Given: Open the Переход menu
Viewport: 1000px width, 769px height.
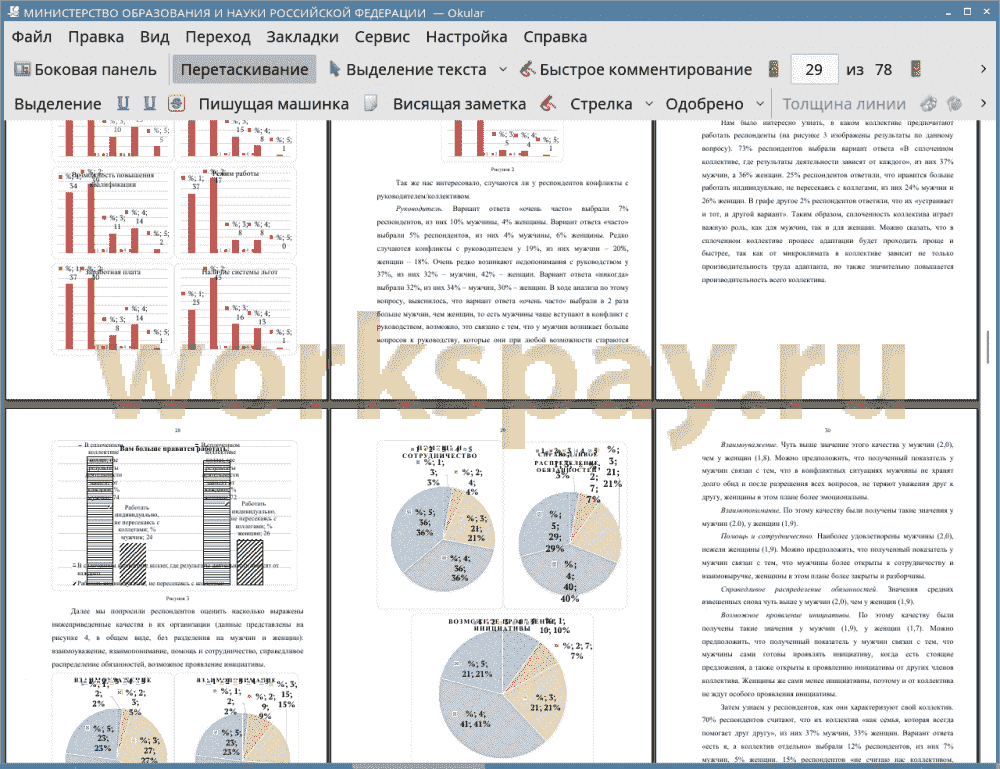Looking at the screenshot, I should pyautogui.click(x=217, y=37).
